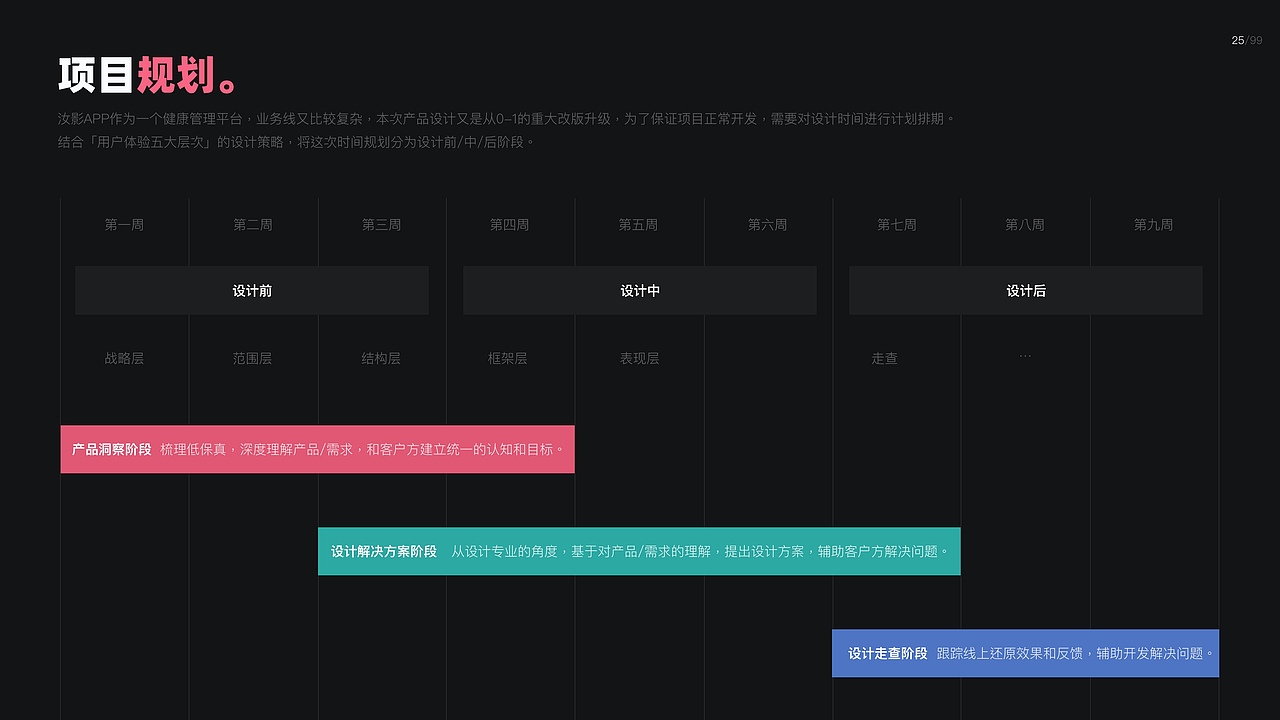Select the 范围层 layer label
Screen dimensions: 1280x720
click(x=252, y=357)
